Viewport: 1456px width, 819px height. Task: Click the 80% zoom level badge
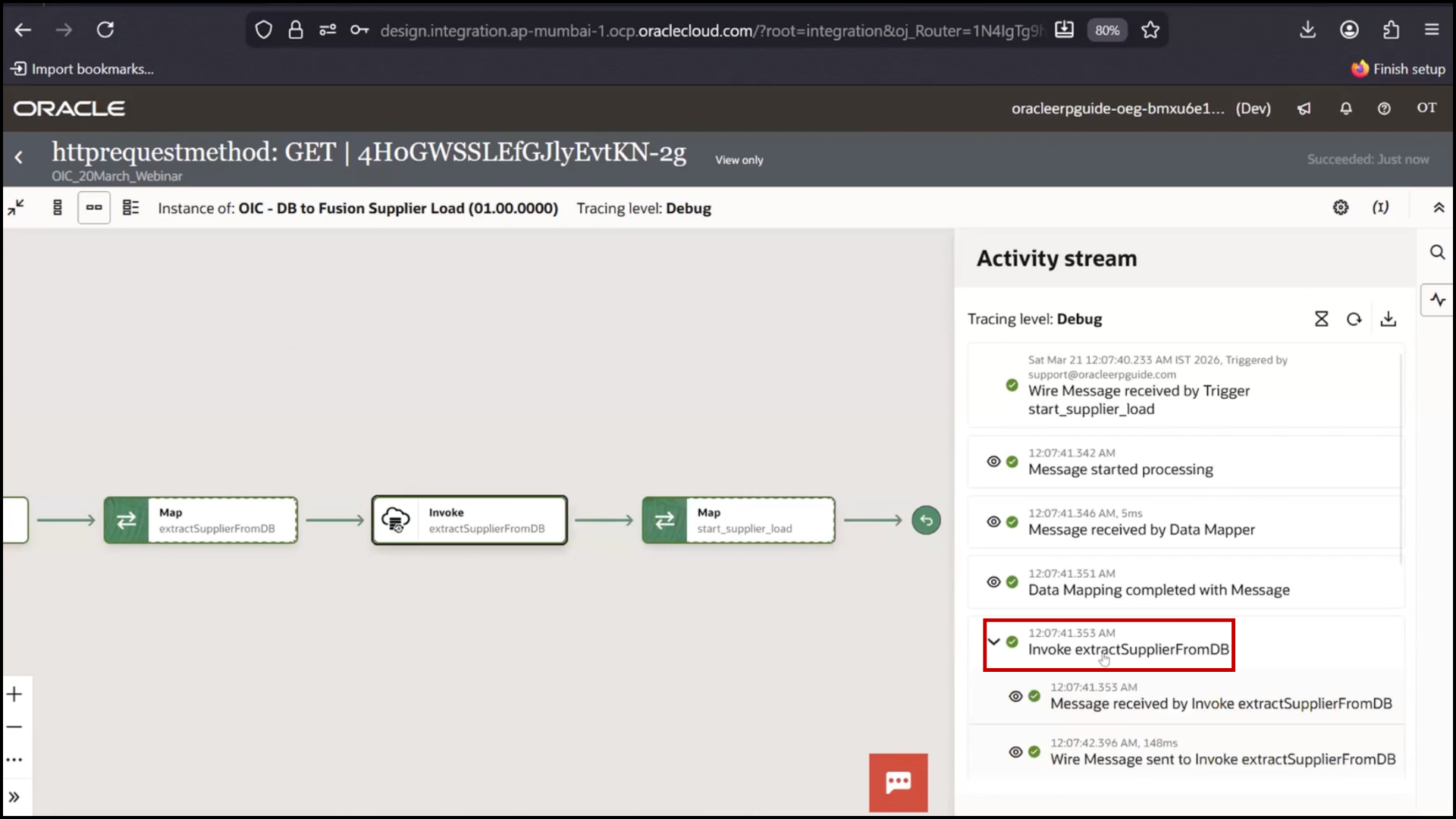tap(1107, 30)
